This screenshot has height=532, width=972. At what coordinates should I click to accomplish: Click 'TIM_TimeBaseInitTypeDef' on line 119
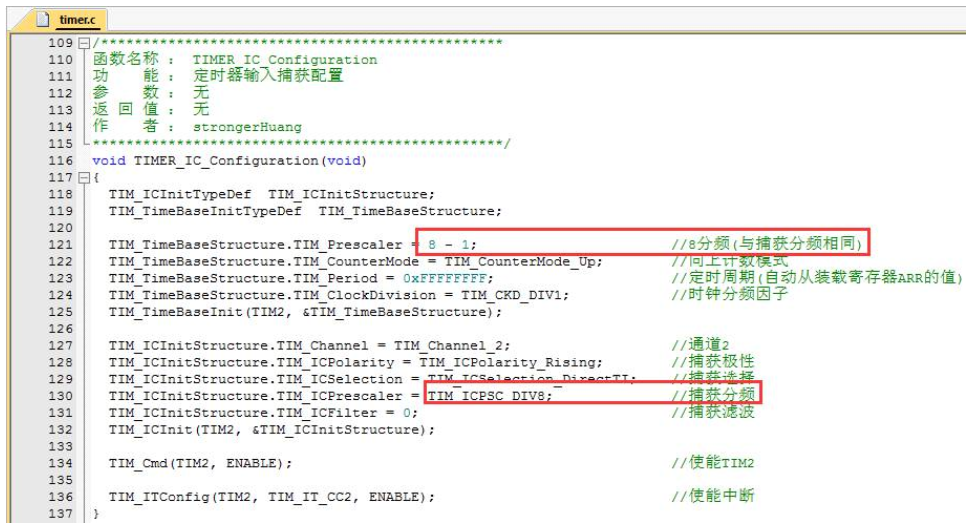[x=205, y=211]
